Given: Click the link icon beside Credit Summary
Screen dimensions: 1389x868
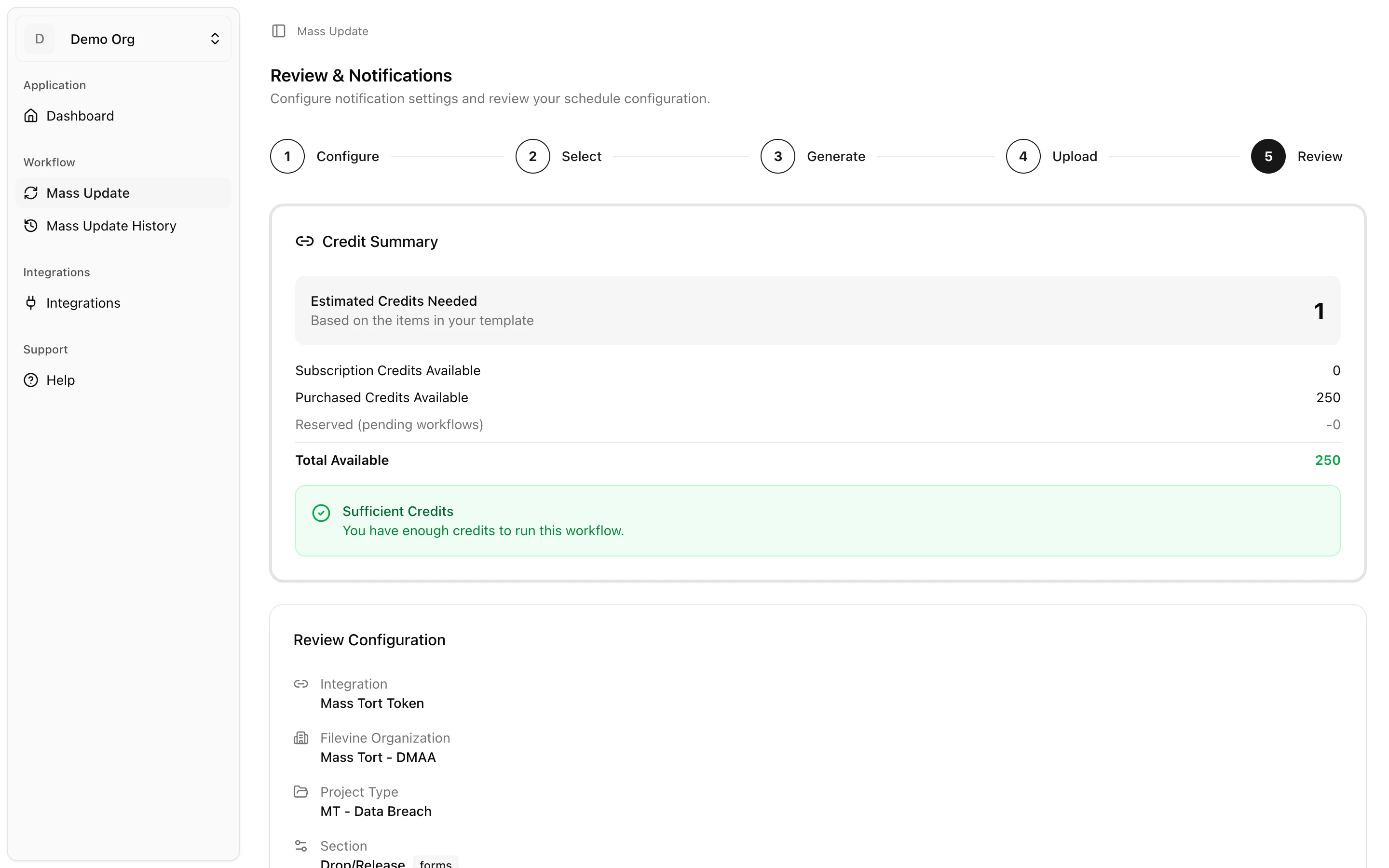Looking at the screenshot, I should 304,242.
